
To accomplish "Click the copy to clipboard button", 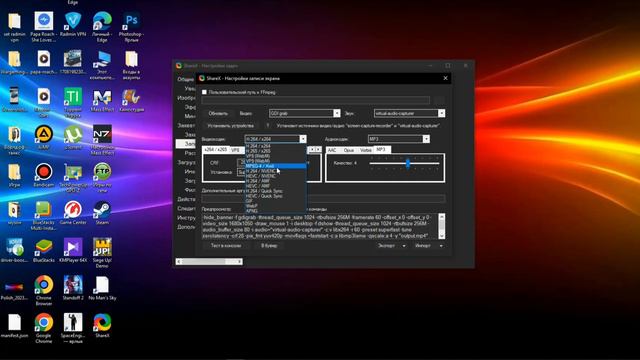I will pos(269,246).
